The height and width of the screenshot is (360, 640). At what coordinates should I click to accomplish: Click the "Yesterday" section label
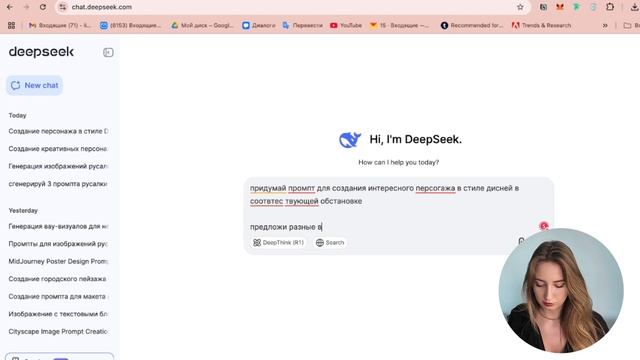pyautogui.click(x=23, y=211)
